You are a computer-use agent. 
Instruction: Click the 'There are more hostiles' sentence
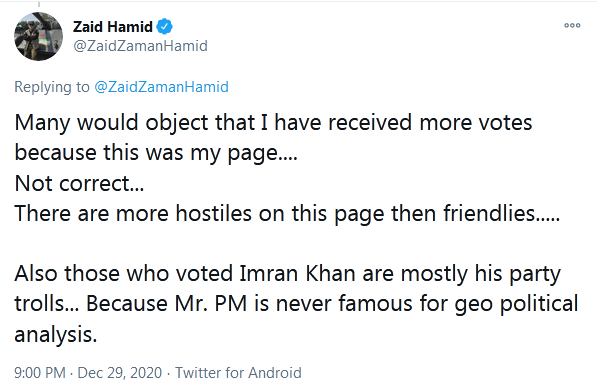(287, 214)
